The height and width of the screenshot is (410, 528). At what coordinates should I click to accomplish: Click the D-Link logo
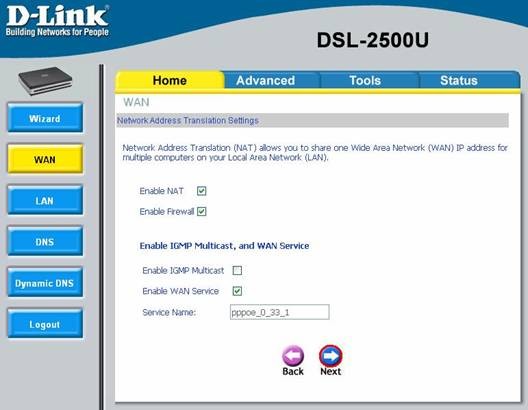[57, 21]
